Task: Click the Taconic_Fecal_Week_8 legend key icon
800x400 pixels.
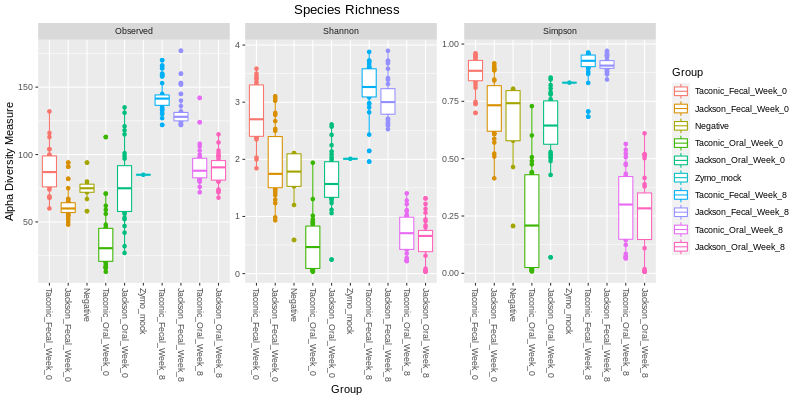Action: point(681,195)
